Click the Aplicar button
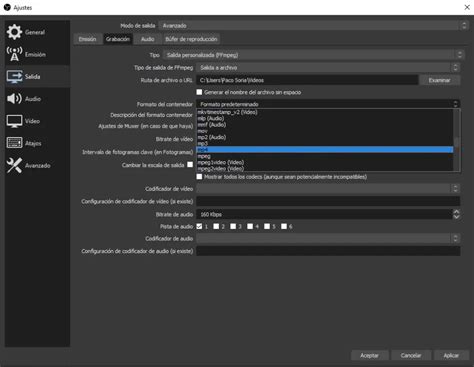Viewport: 474px width, 367px height. coord(451,355)
